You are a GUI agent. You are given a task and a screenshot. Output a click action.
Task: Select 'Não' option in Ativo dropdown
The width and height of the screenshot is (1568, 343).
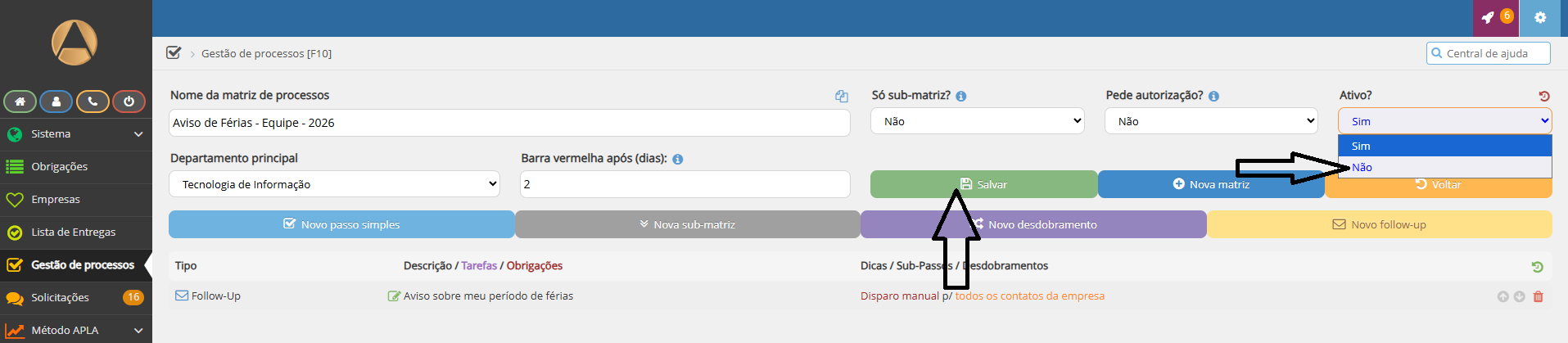point(1362,167)
